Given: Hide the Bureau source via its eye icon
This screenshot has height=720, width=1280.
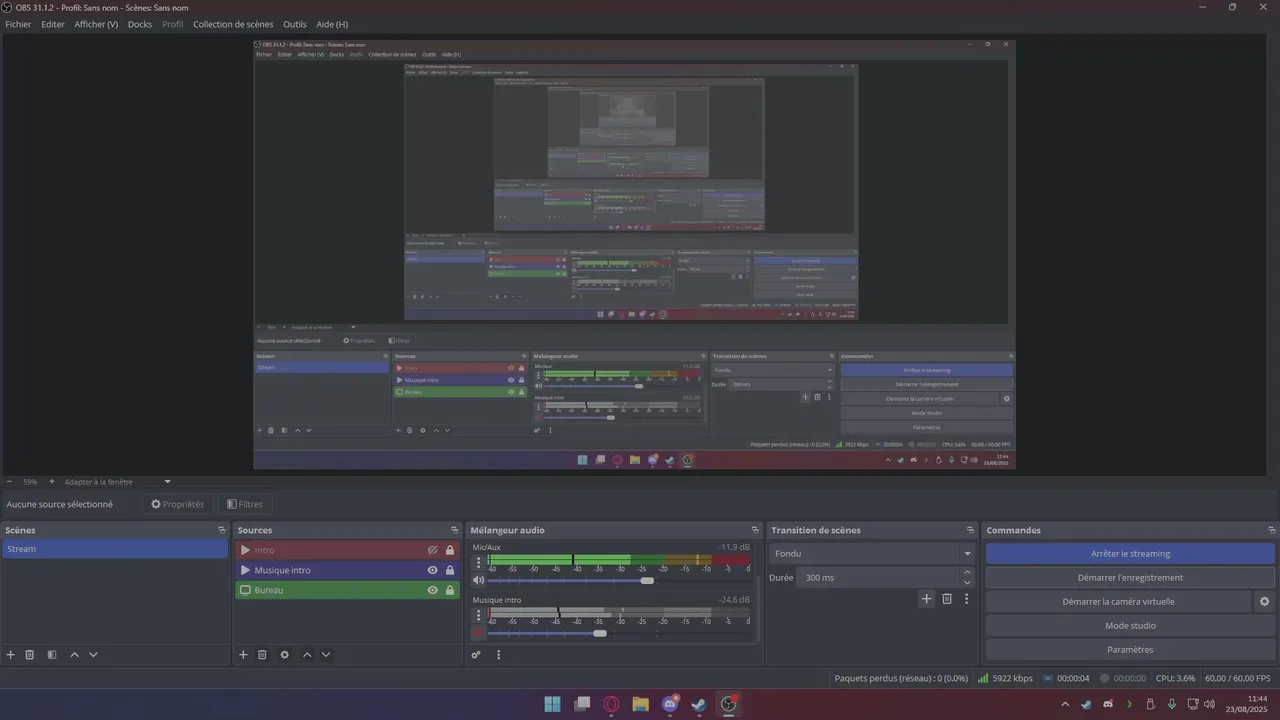Looking at the screenshot, I should coord(433,590).
